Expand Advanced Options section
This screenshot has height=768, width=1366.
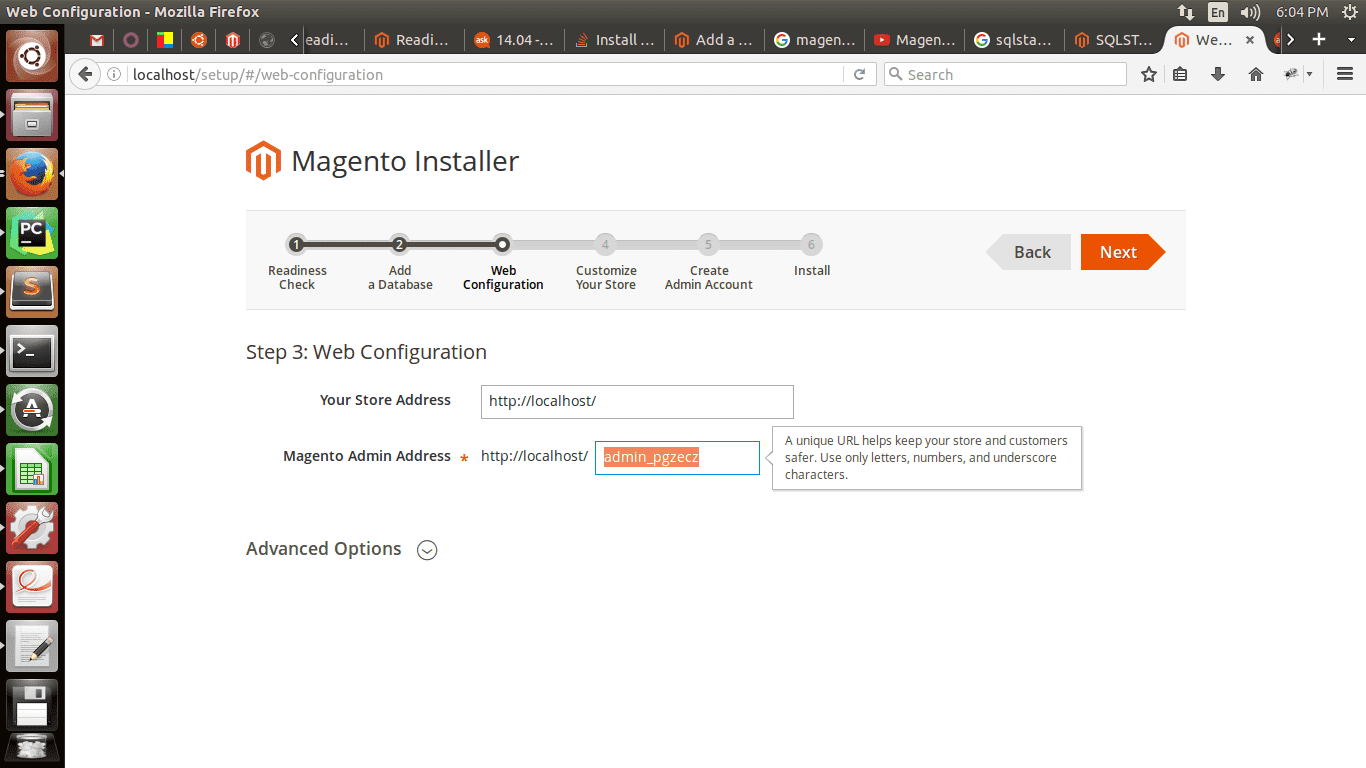(x=427, y=550)
